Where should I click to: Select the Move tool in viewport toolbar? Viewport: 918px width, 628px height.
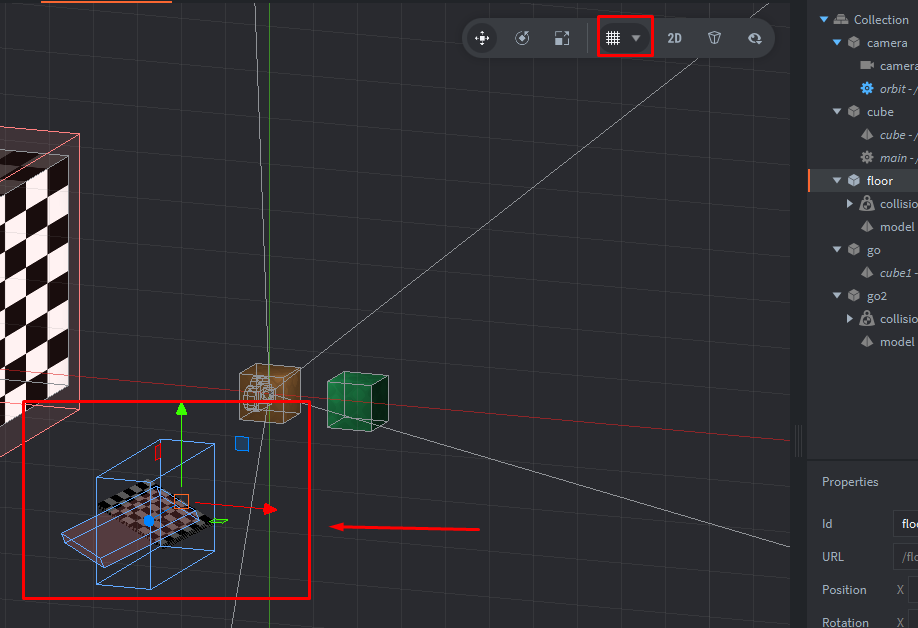pos(482,38)
